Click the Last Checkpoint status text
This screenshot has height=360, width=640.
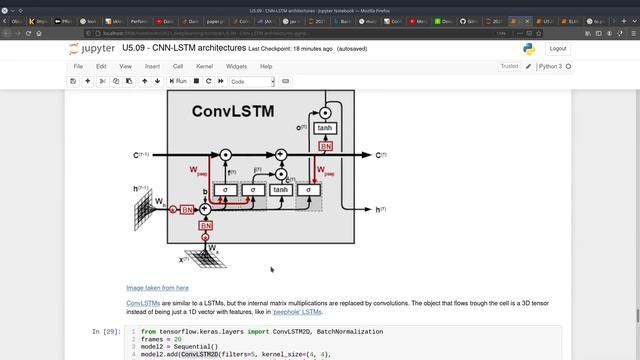point(290,49)
